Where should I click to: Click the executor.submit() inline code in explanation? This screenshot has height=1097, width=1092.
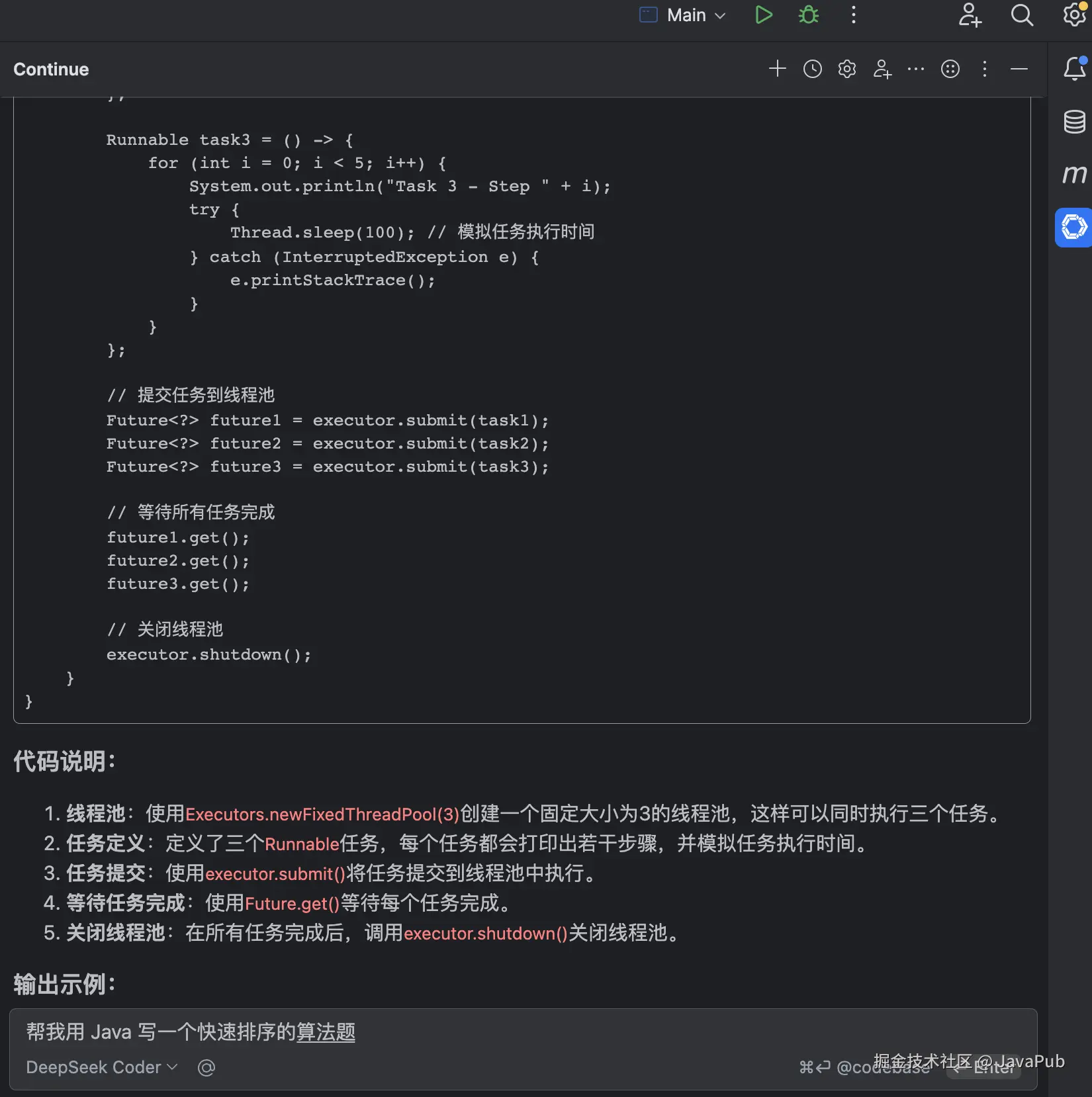tap(275, 873)
